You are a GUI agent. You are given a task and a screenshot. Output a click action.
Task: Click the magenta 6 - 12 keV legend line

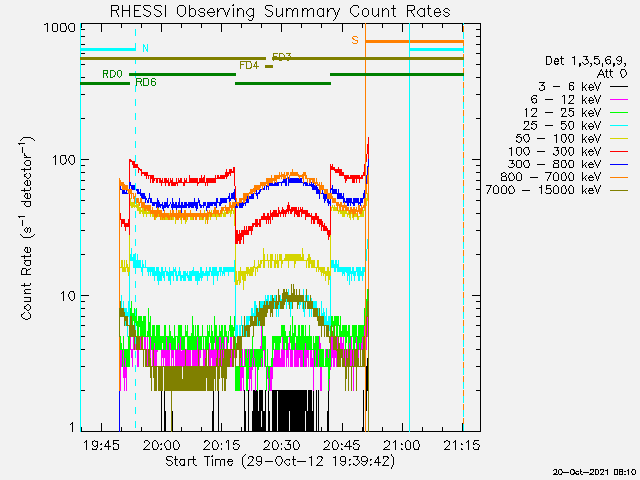pos(619,100)
